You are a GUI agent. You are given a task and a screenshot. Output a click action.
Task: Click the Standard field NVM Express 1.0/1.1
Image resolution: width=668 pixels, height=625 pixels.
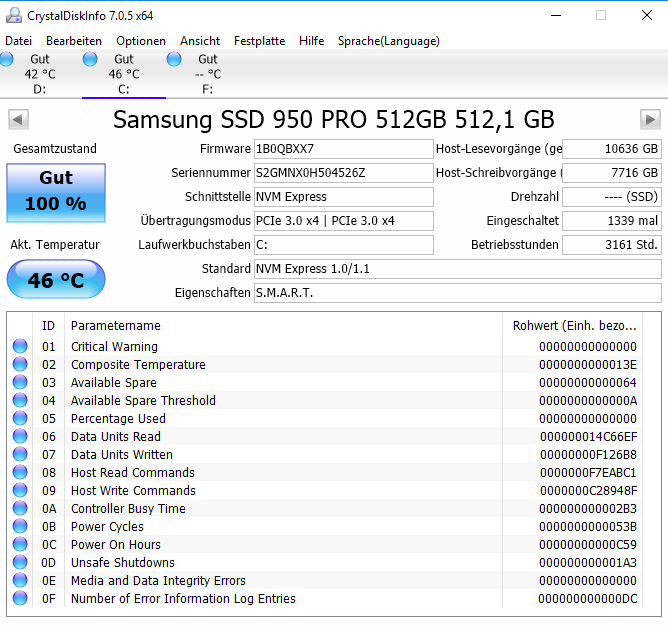pyautogui.click(x=458, y=269)
